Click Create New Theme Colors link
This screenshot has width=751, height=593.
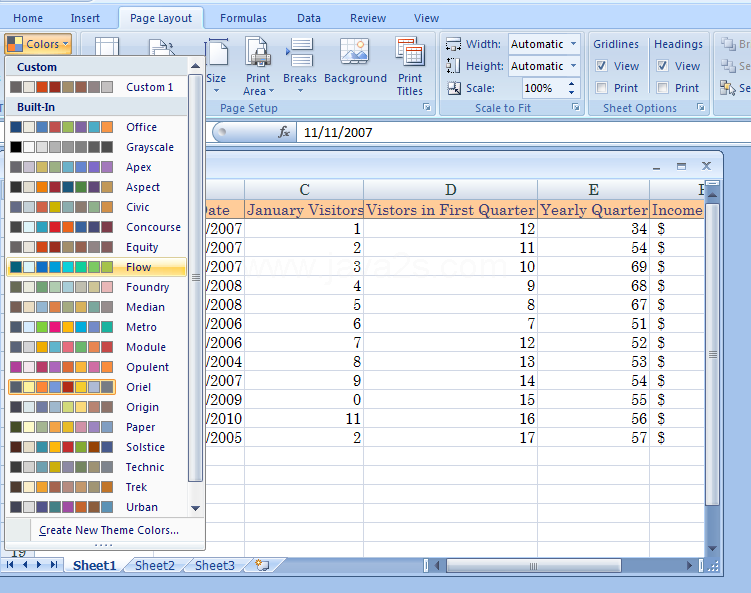pyautogui.click(x=109, y=530)
